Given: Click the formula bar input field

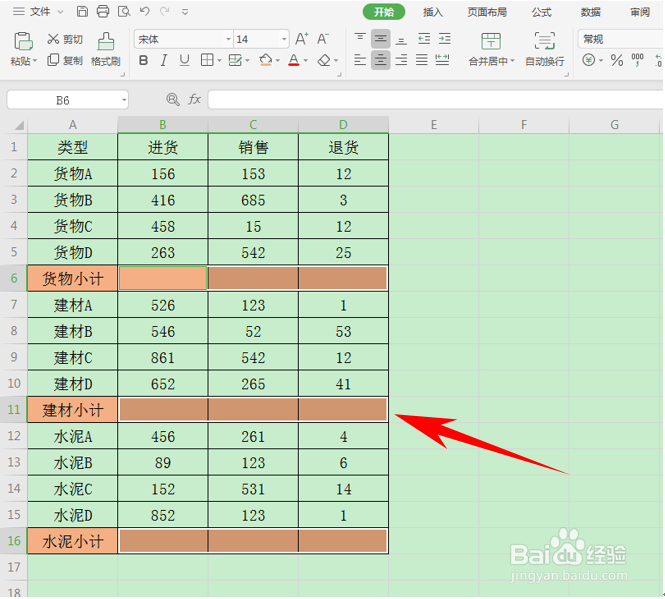Looking at the screenshot, I should [436, 100].
